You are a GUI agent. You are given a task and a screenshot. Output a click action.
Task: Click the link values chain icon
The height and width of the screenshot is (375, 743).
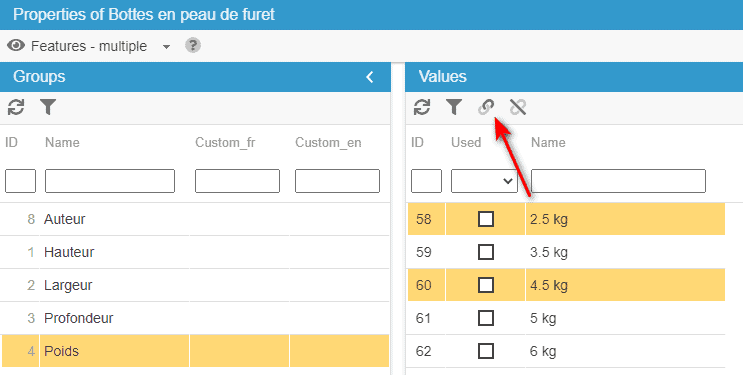(486, 108)
